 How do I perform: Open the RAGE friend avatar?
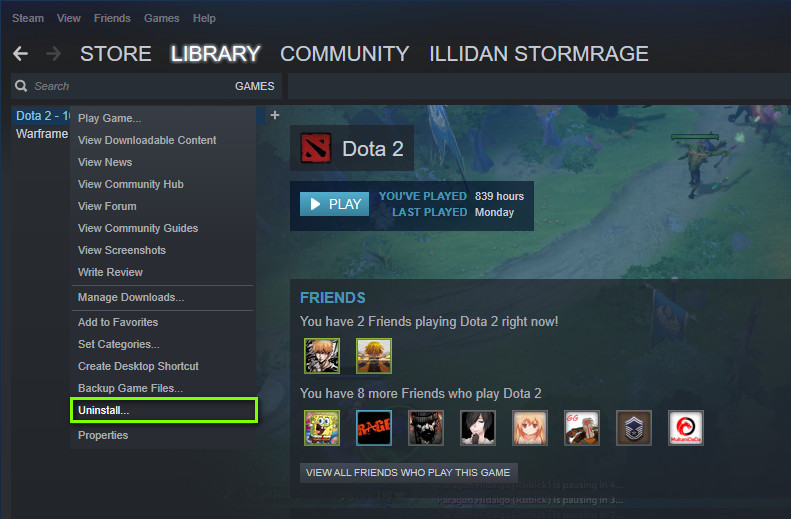click(374, 428)
